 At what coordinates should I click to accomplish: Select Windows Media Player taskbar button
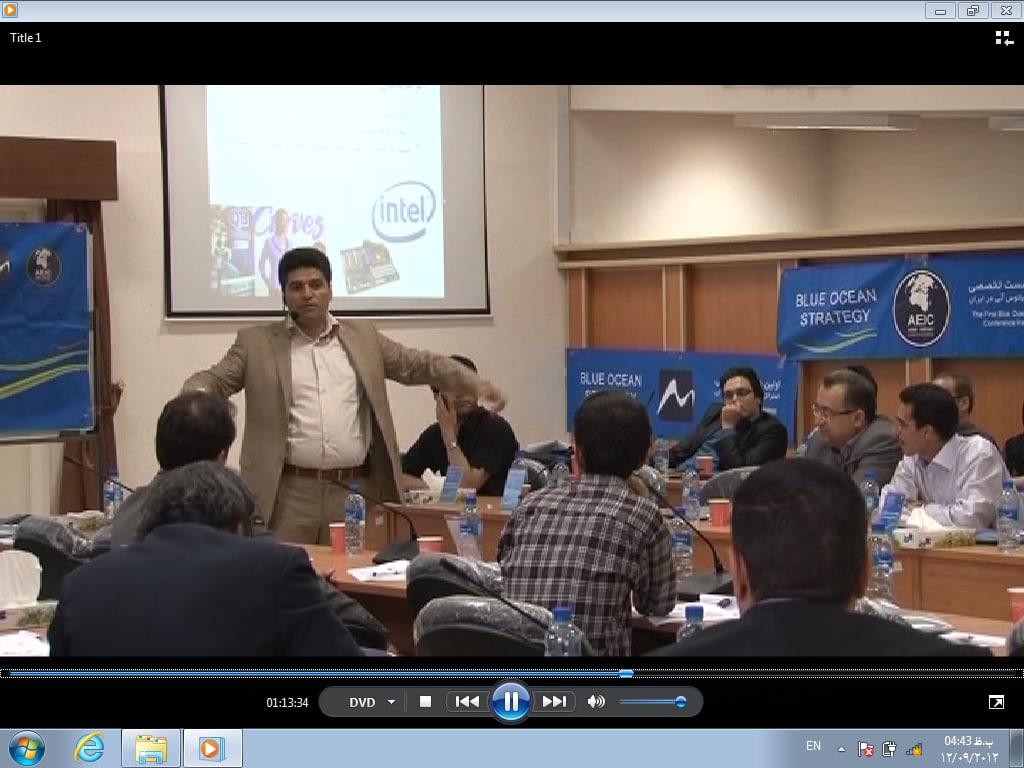pos(213,748)
